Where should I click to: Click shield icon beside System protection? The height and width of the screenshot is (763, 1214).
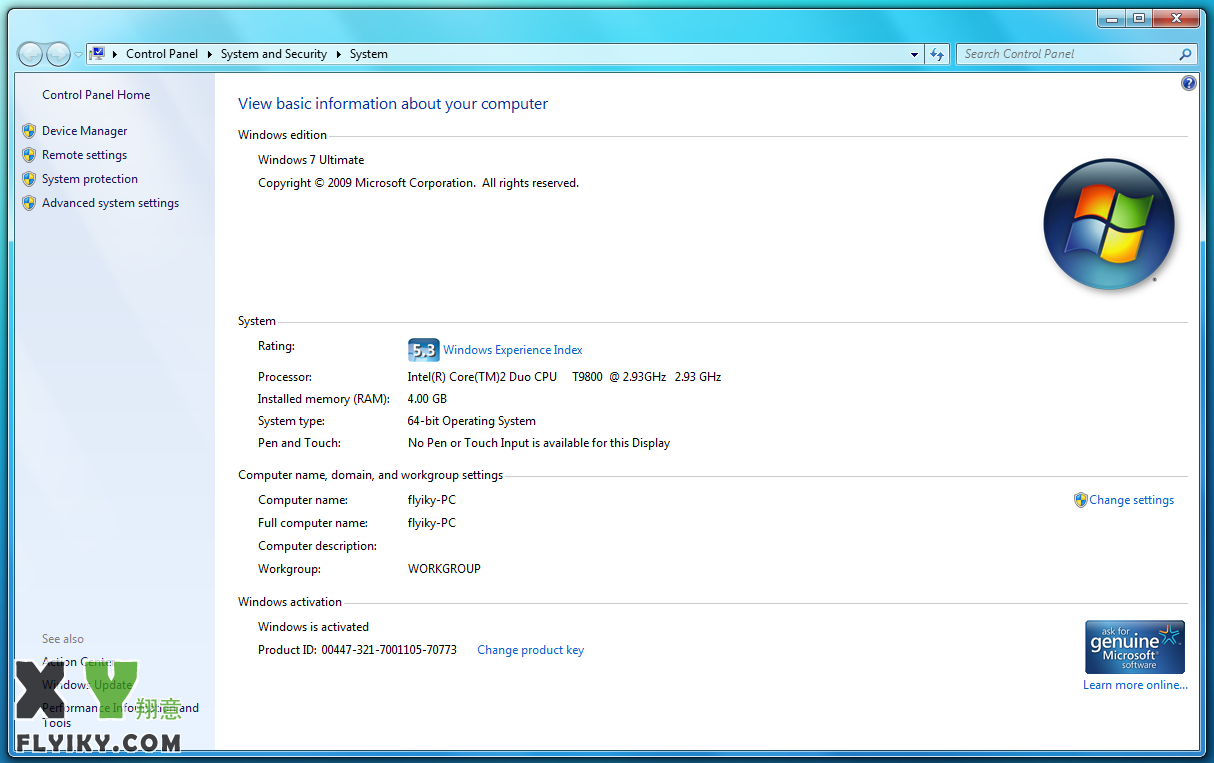(29, 179)
